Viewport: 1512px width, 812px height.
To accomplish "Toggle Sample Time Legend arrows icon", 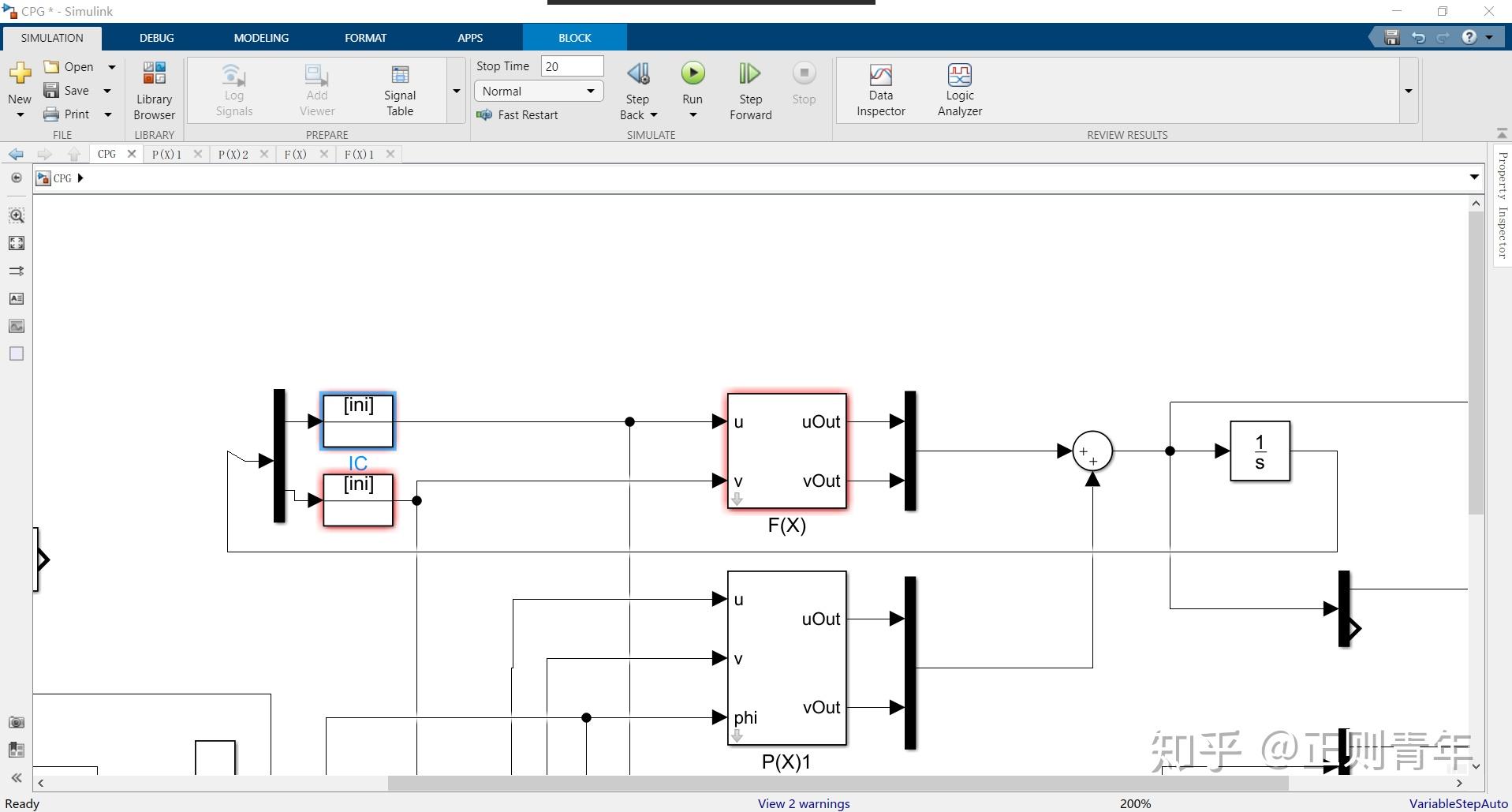I will pyautogui.click(x=17, y=271).
